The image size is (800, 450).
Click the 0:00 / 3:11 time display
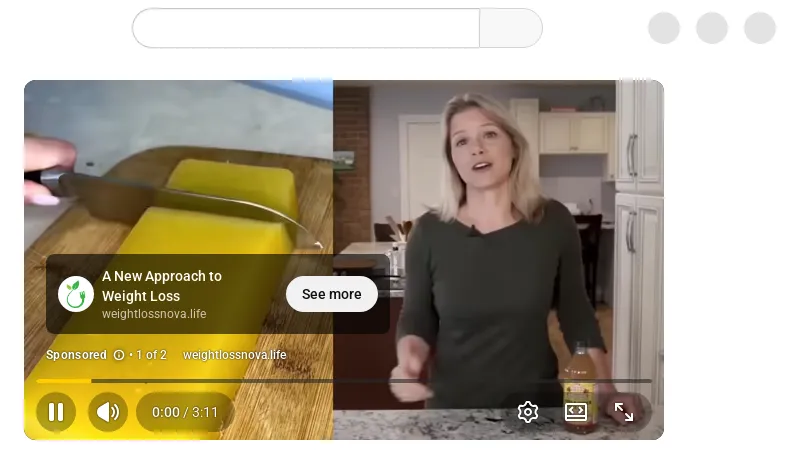point(185,412)
